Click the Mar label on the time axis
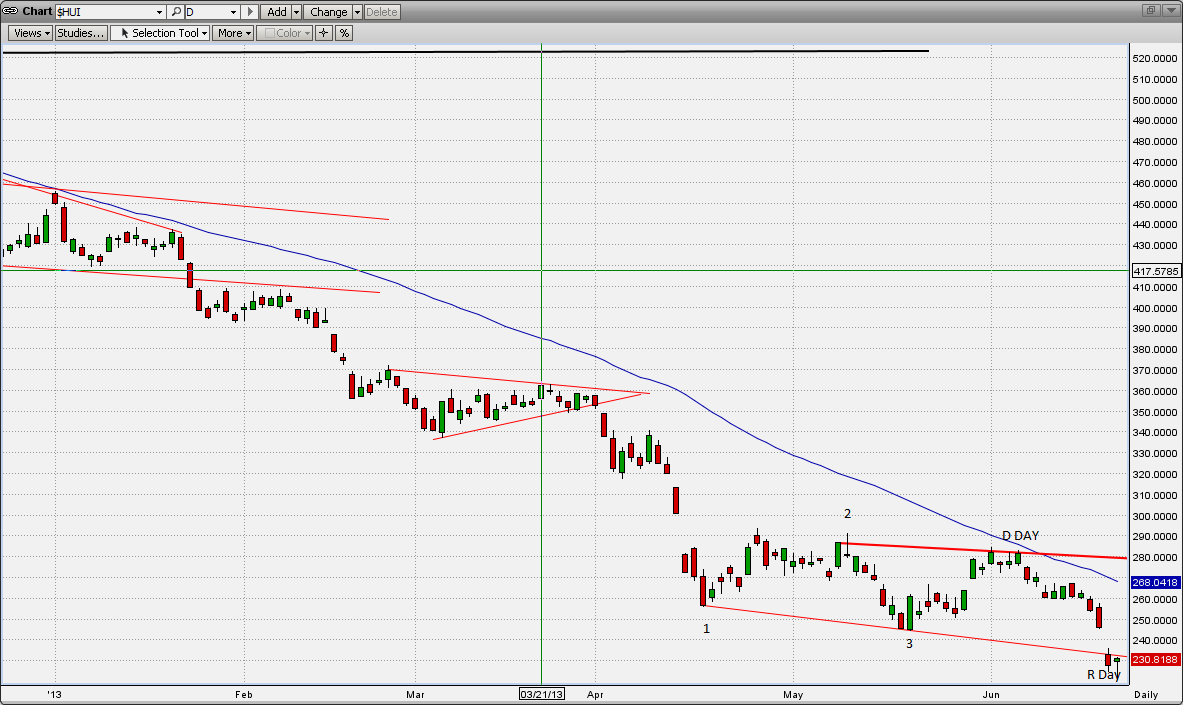Screen dimensions: 1183x705 [x=415, y=694]
